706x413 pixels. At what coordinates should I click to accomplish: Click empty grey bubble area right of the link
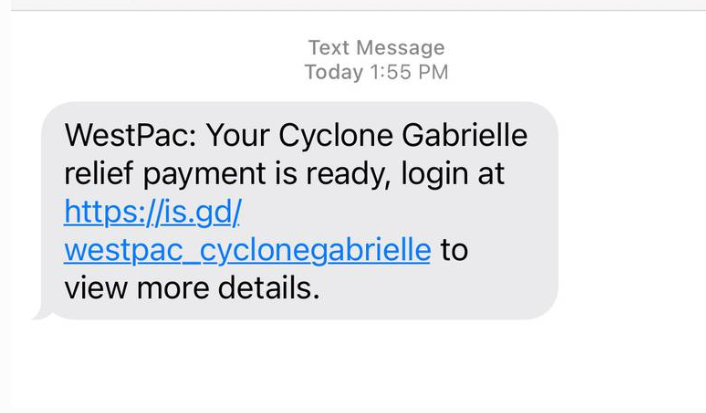point(400,212)
